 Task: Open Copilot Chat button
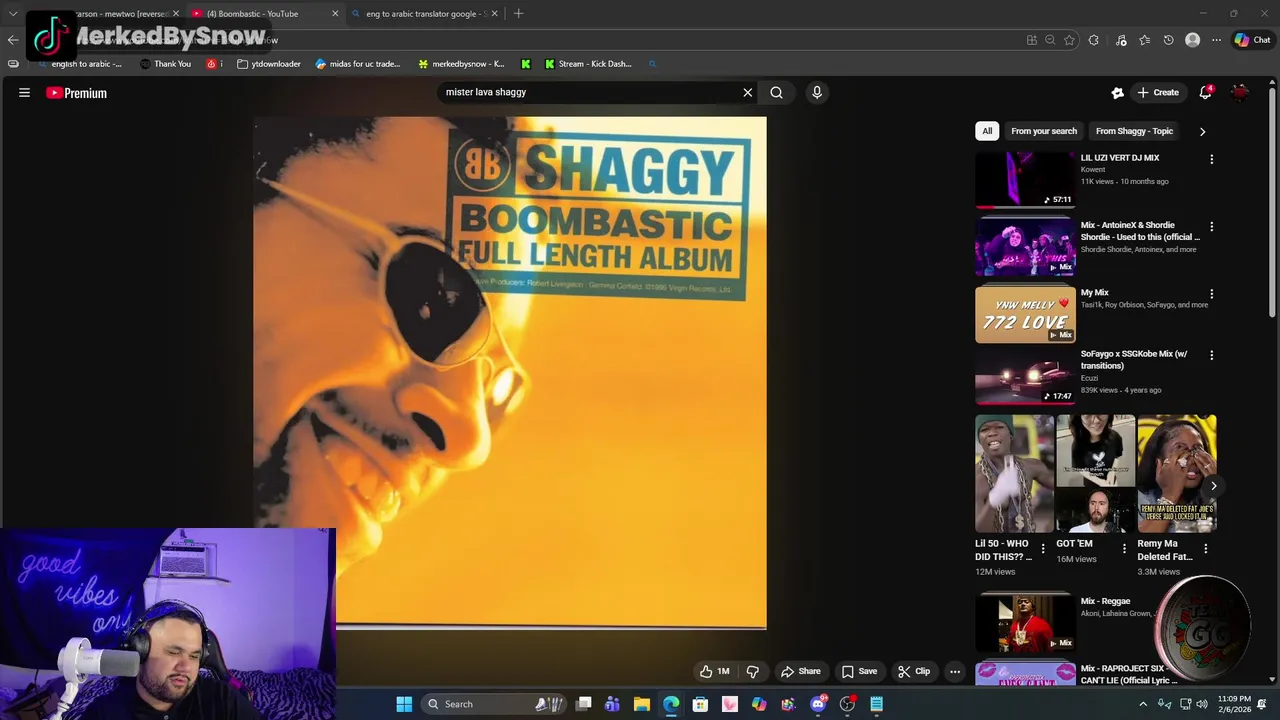tap(1252, 40)
